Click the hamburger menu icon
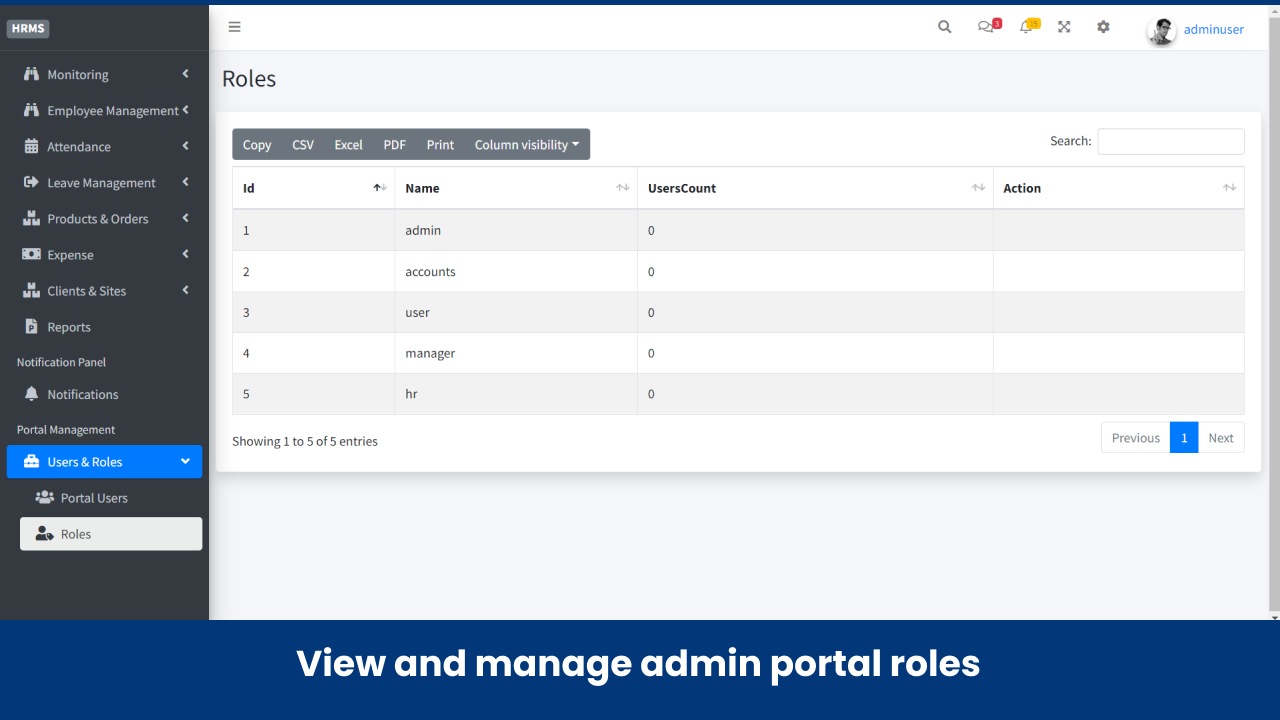Image resolution: width=1280 pixels, height=720 pixels. point(234,27)
